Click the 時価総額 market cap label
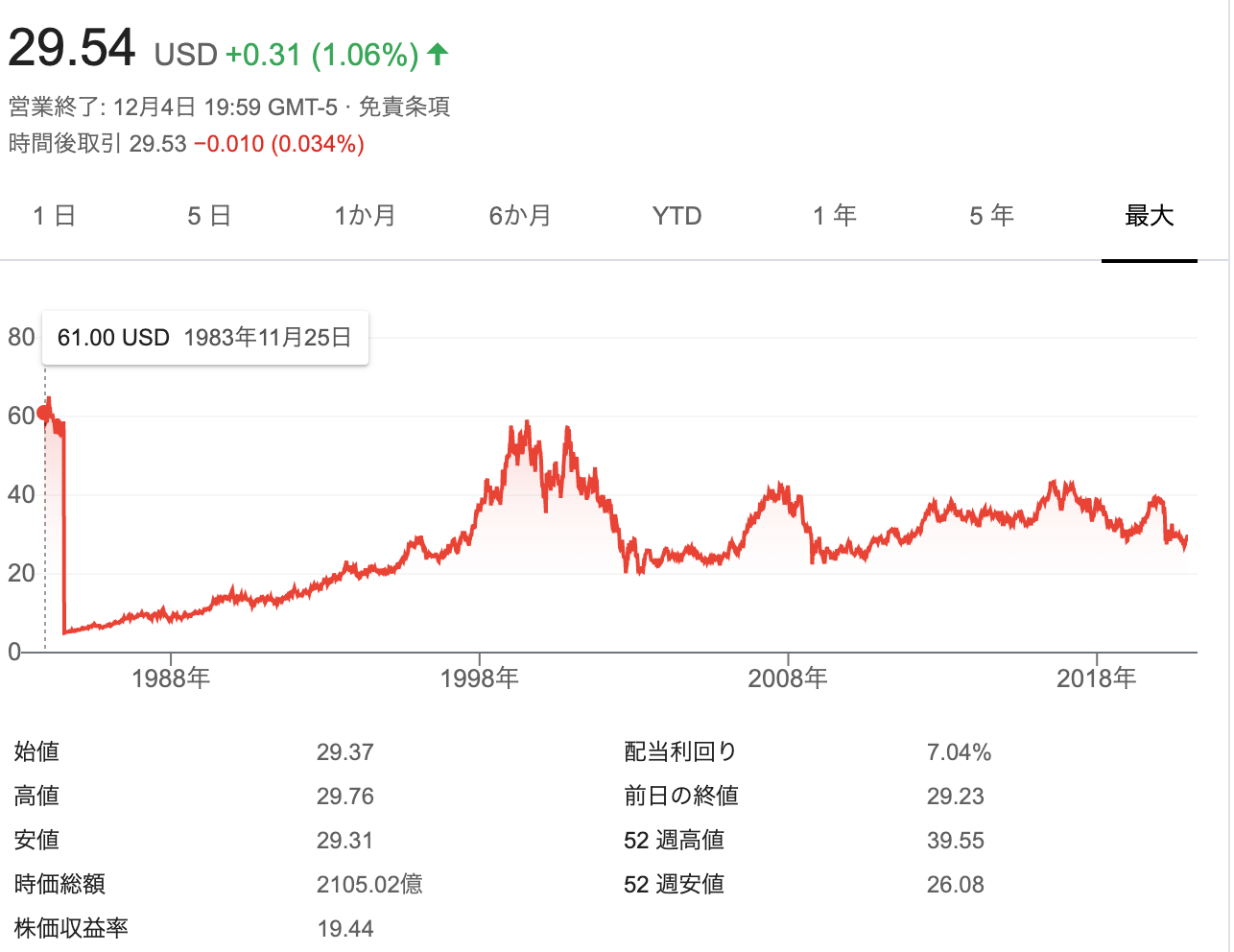The width and height of the screenshot is (1234, 952). (59, 884)
